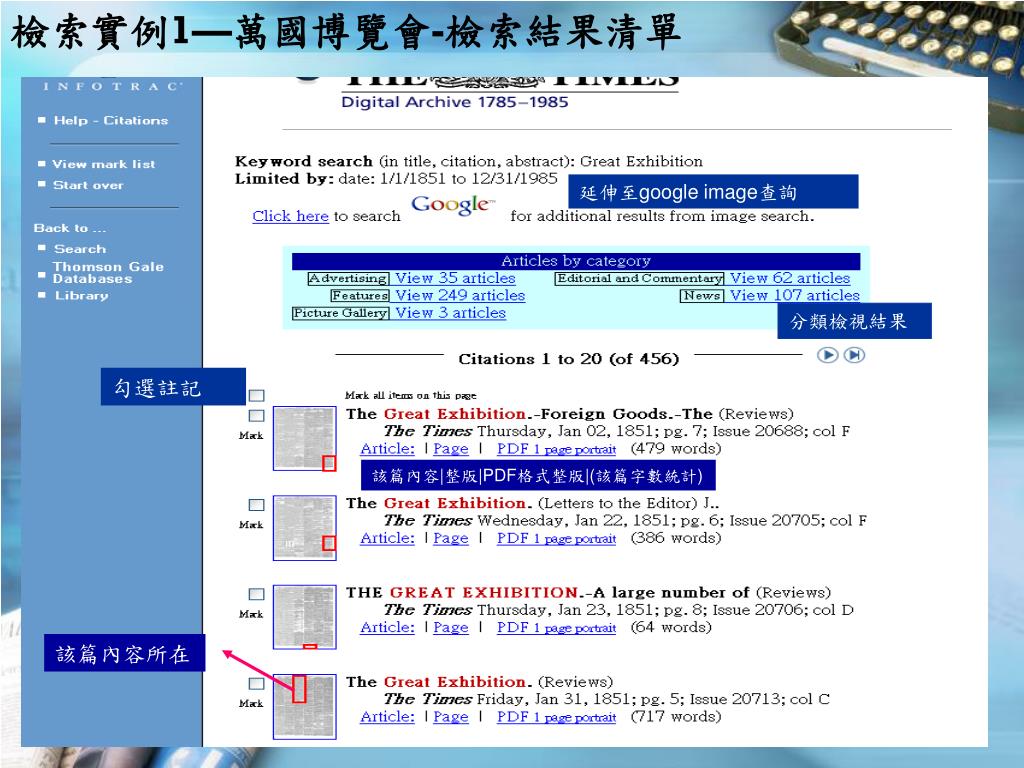Jump to last page of citations
This screenshot has width=1024, height=768.
point(854,355)
